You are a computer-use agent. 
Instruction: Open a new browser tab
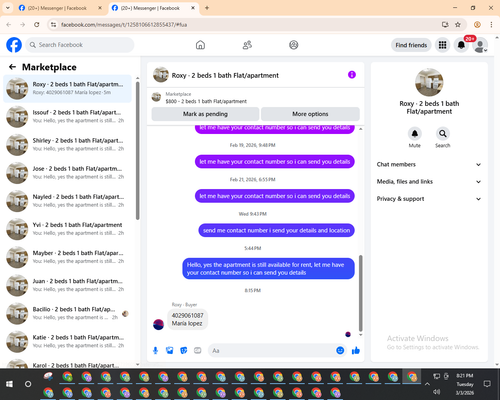pyautogui.click(x=207, y=8)
